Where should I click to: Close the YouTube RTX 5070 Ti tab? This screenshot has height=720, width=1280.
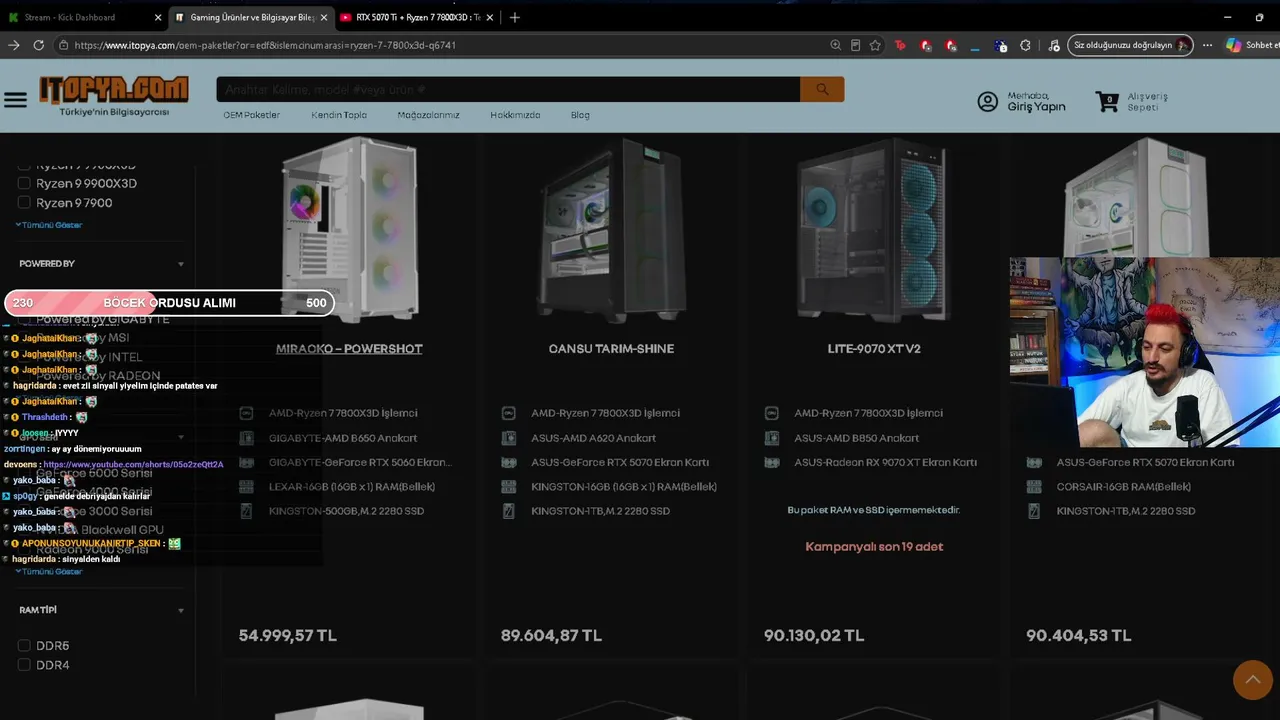coord(489,17)
